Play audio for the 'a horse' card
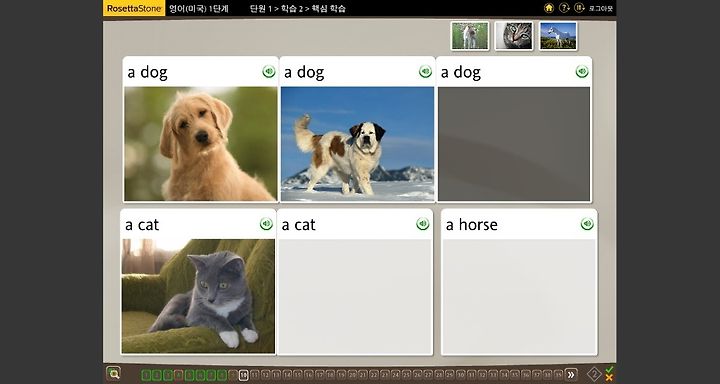Screen dimensions: 720x384 pos(587,224)
